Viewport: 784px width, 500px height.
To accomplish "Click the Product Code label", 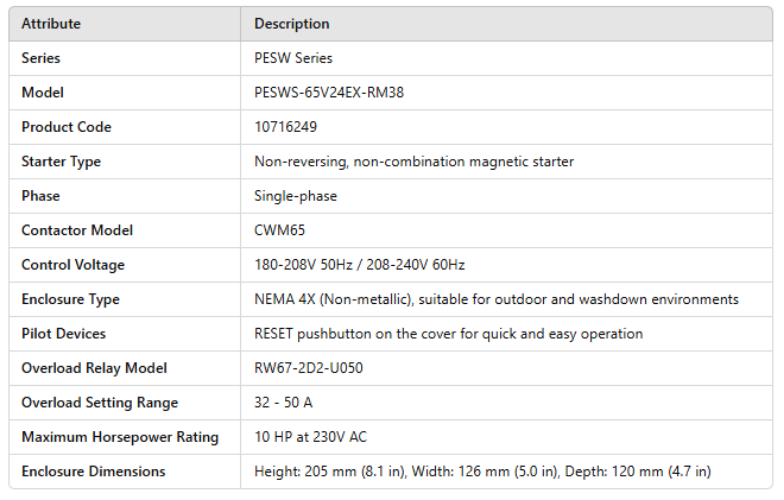I will (66, 127).
